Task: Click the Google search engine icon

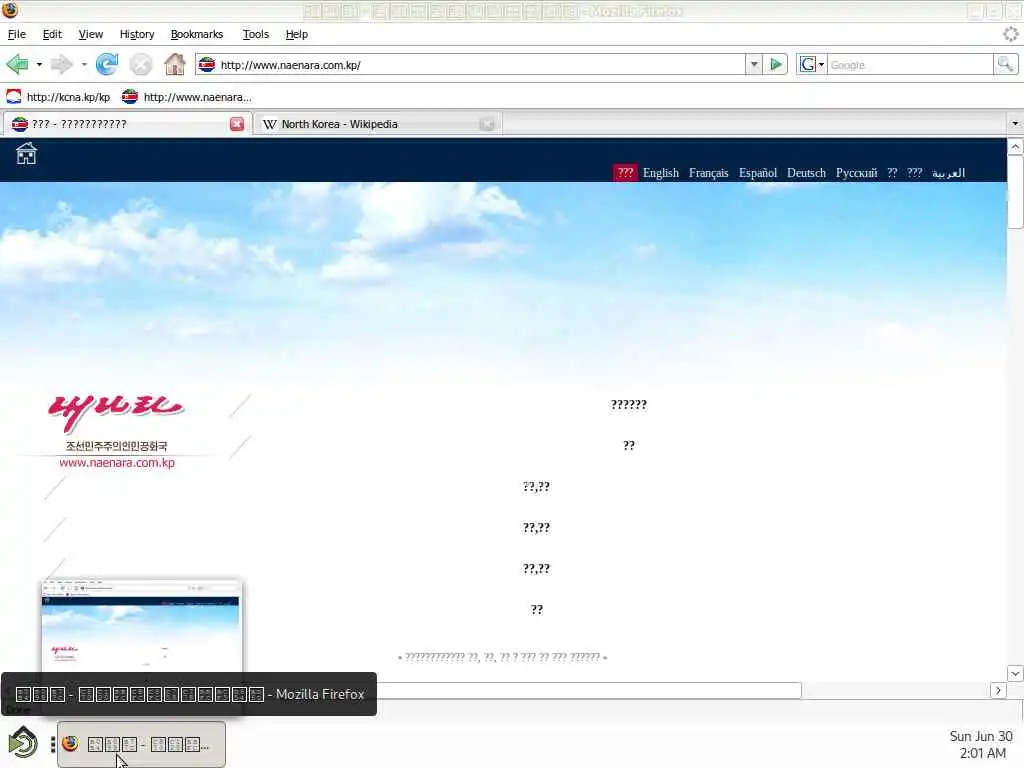Action: point(808,64)
